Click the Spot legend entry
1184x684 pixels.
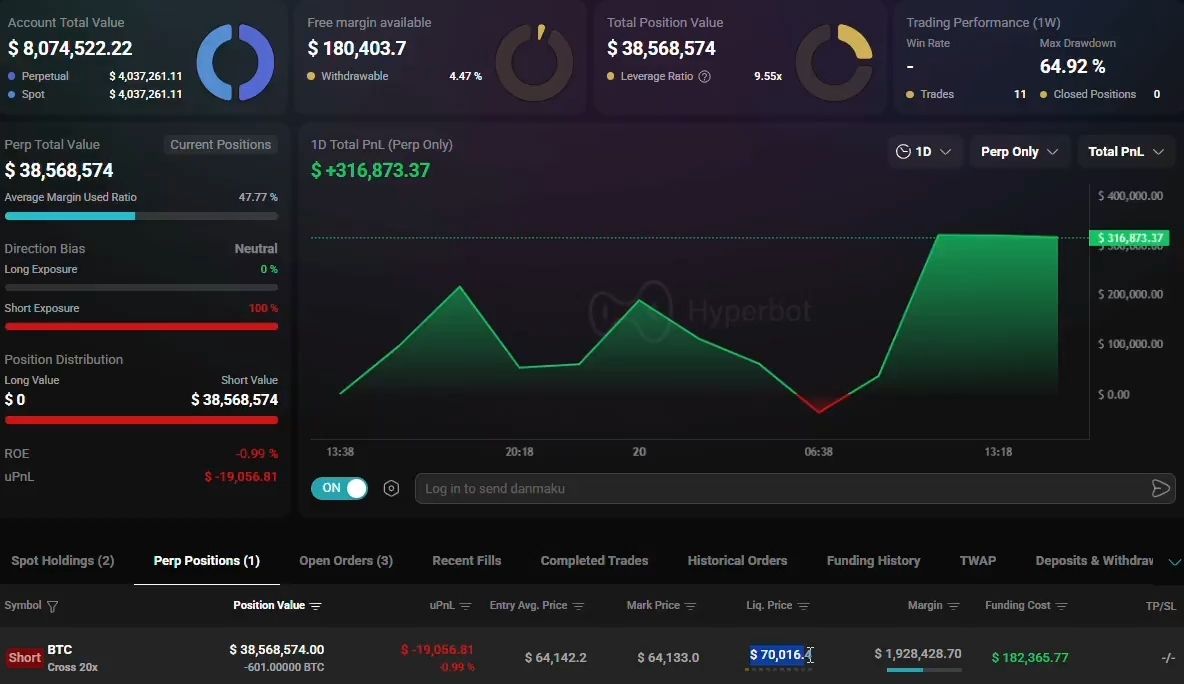pos(26,94)
